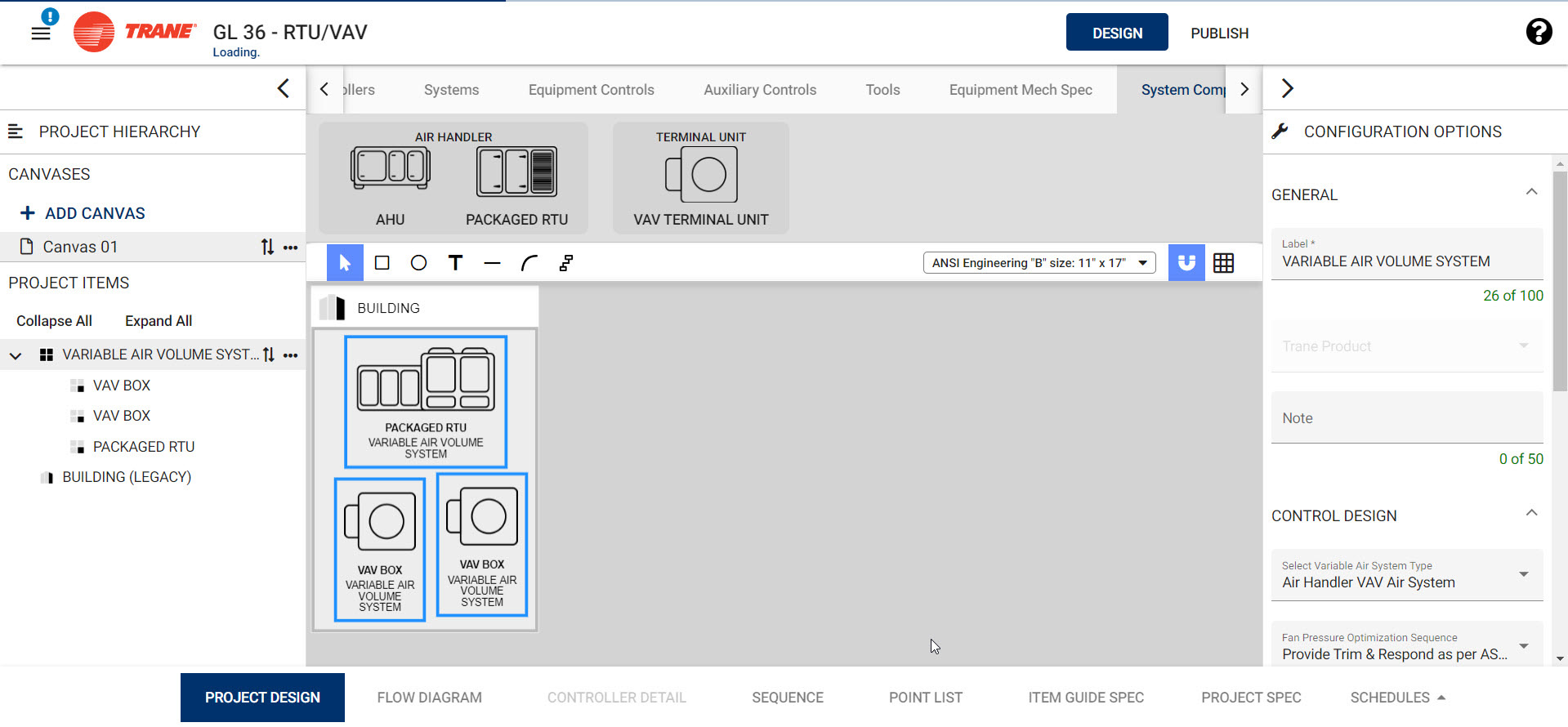The image size is (1568, 727).
Task: Pick the arc drawing tool
Action: (529, 263)
